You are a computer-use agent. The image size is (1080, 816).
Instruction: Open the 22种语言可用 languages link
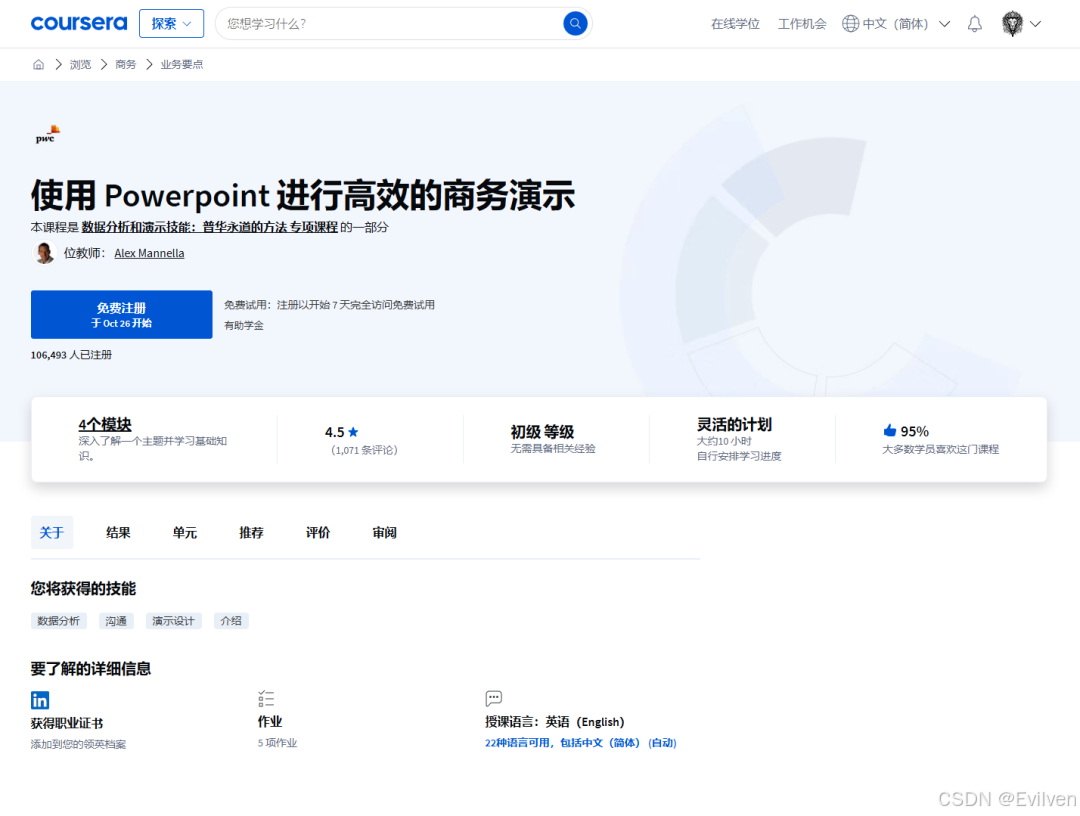coord(581,743)
